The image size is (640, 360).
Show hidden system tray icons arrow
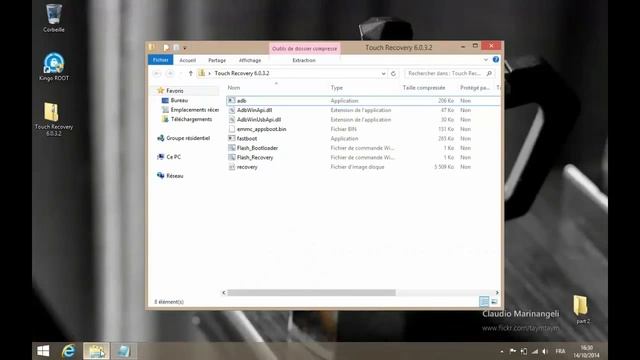tap(502, 351)
